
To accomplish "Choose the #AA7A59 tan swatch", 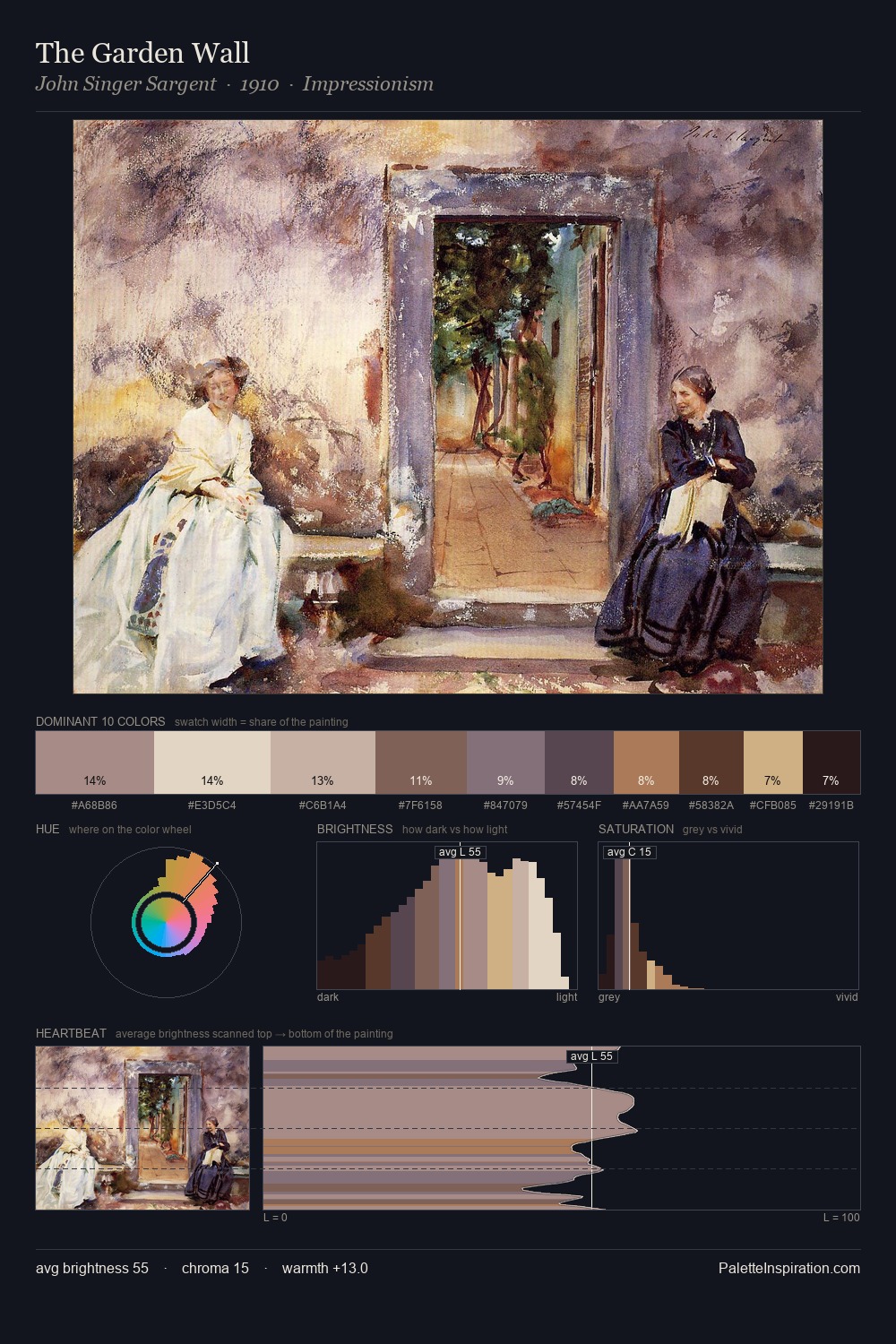I will pyautogui.click(x=646, y=762).
